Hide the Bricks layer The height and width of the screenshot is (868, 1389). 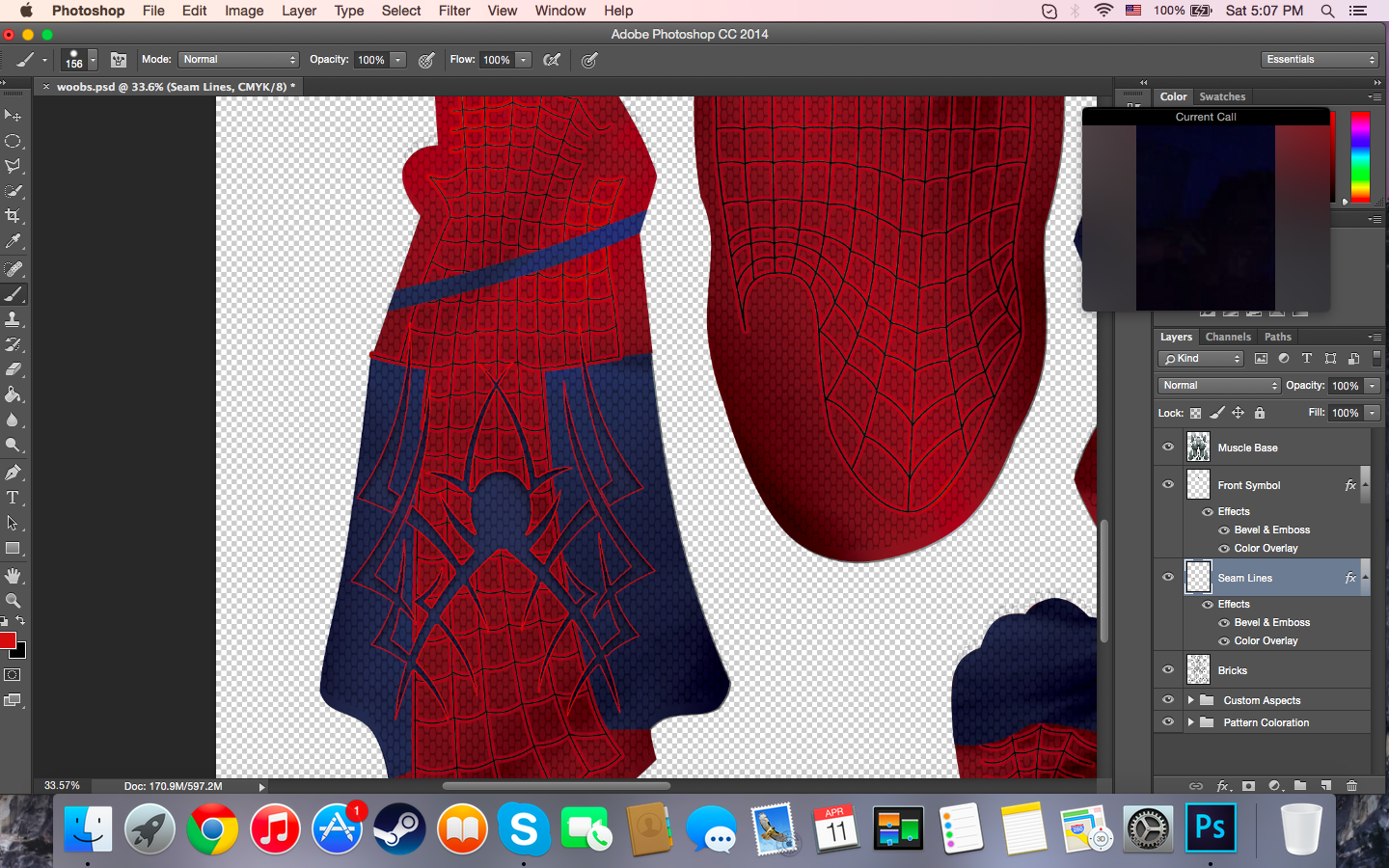(1168, 670)
